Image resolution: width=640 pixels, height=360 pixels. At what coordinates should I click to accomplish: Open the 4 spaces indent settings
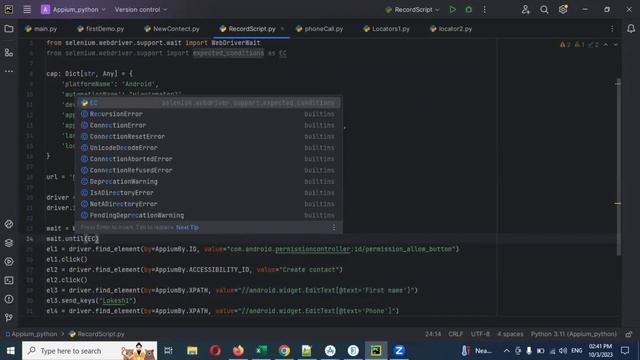pos(510,334)
